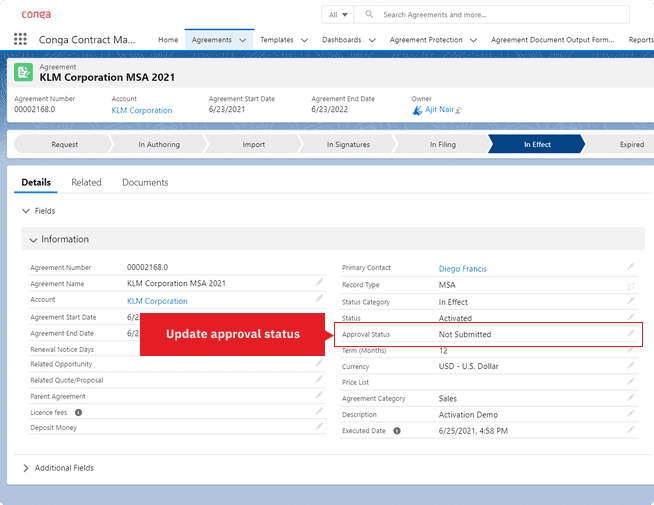Click info icon next to Executed Date

397,430
